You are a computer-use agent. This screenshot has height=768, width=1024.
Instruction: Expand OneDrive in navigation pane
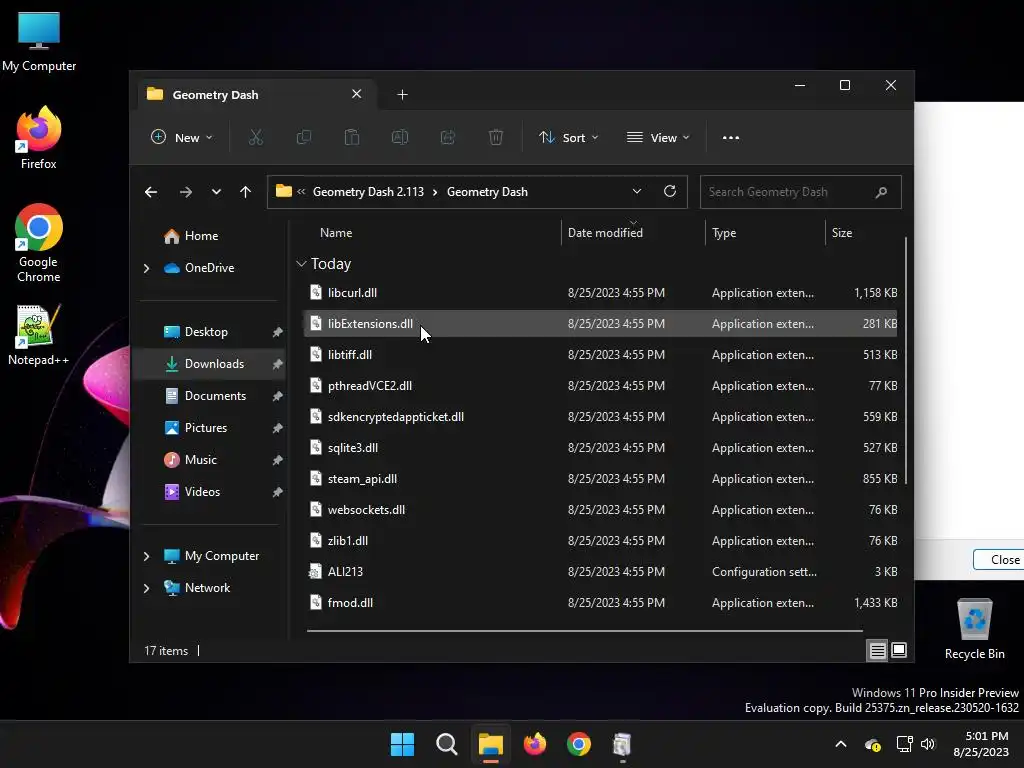click(146, 268)
